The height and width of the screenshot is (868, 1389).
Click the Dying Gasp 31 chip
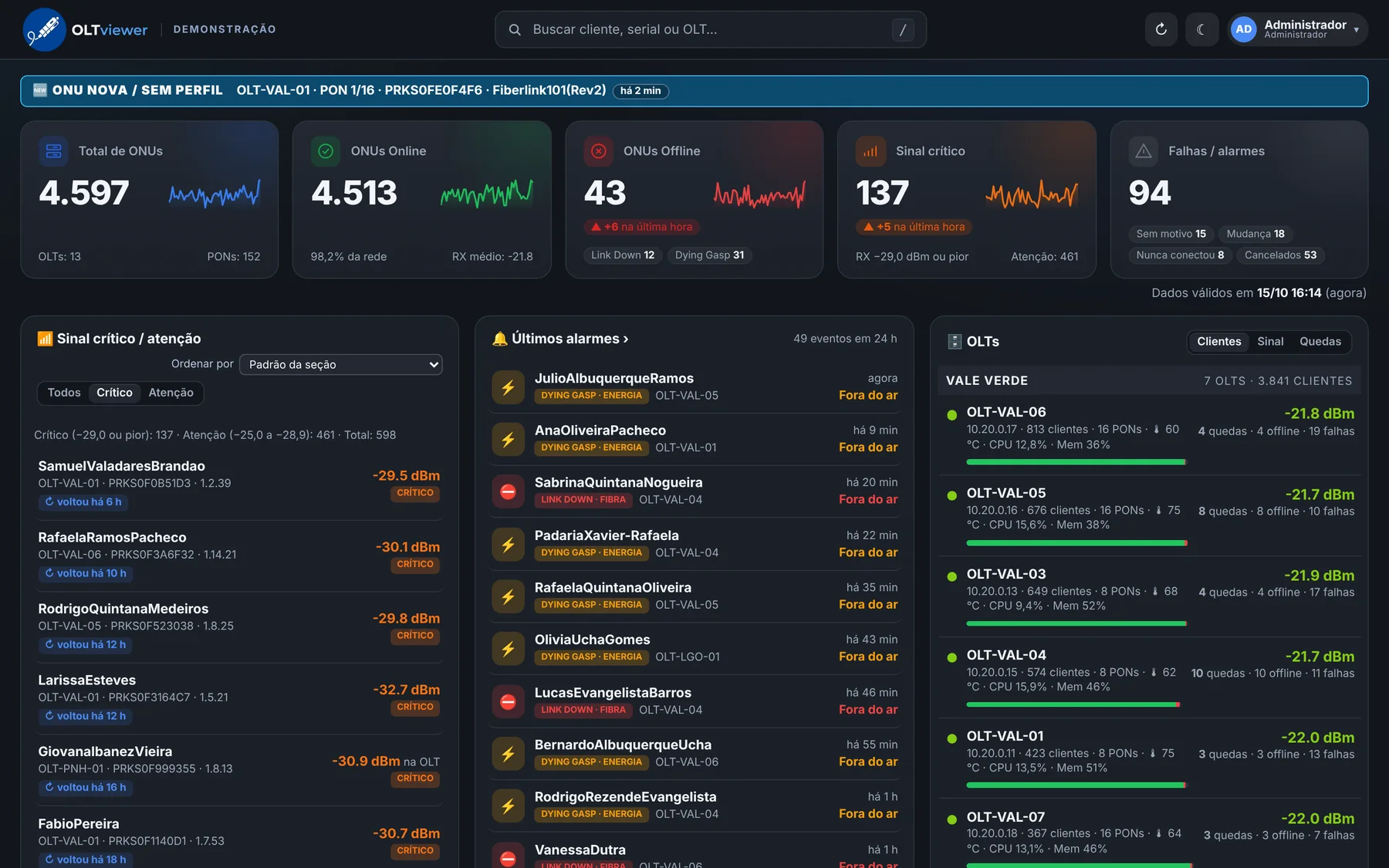tap(710, 255)
